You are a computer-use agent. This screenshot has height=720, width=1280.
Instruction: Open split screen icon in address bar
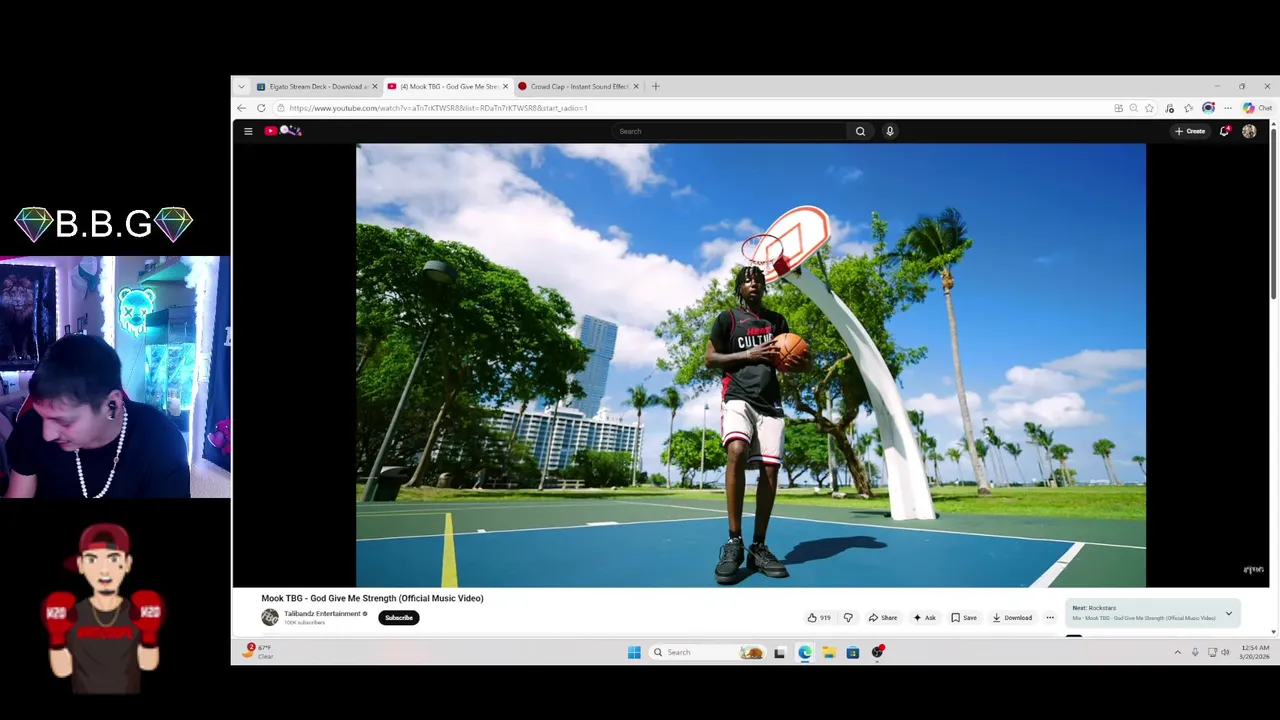[1118, 108]
